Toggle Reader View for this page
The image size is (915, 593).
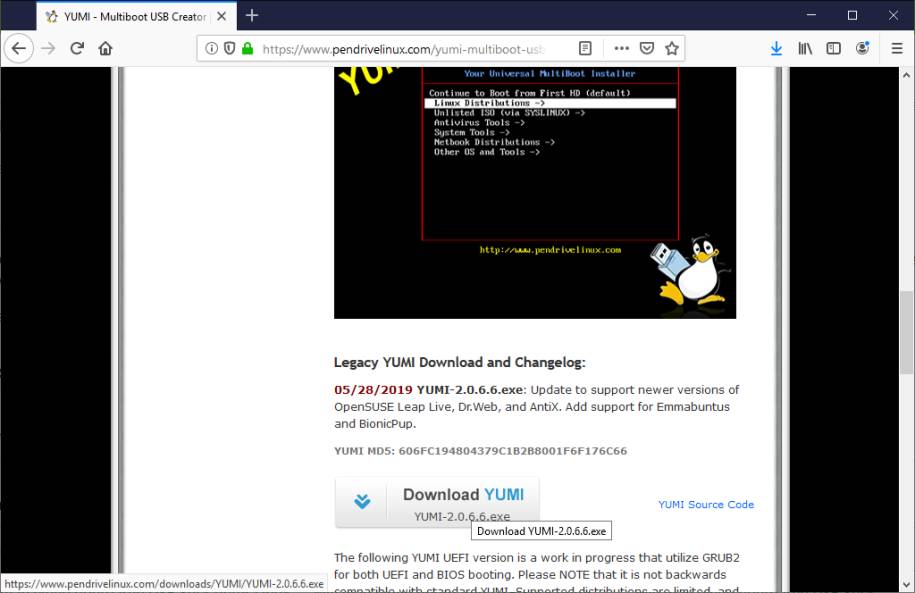coord(585,48)
